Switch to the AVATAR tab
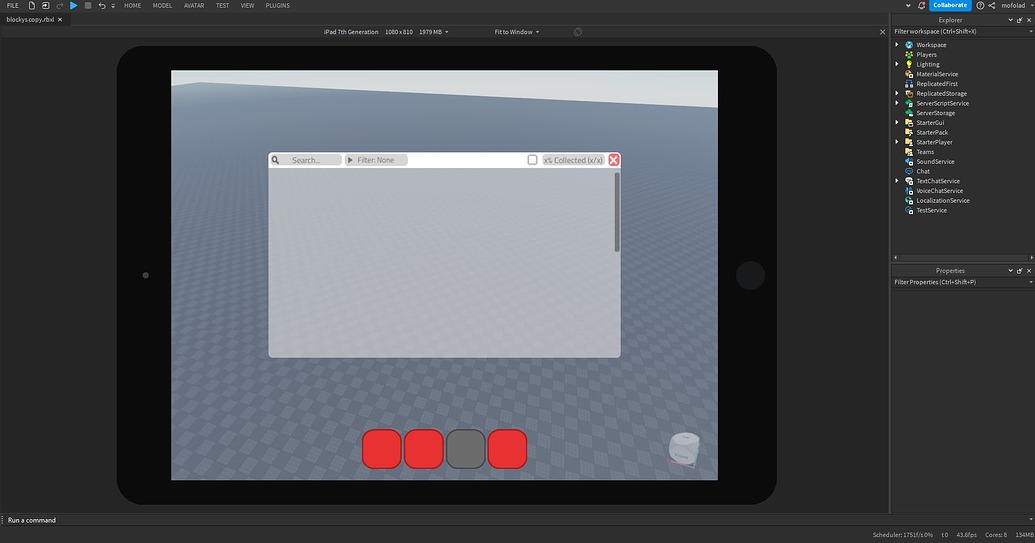This screenshot has width=1035, height=543. [x=194, y=5]
